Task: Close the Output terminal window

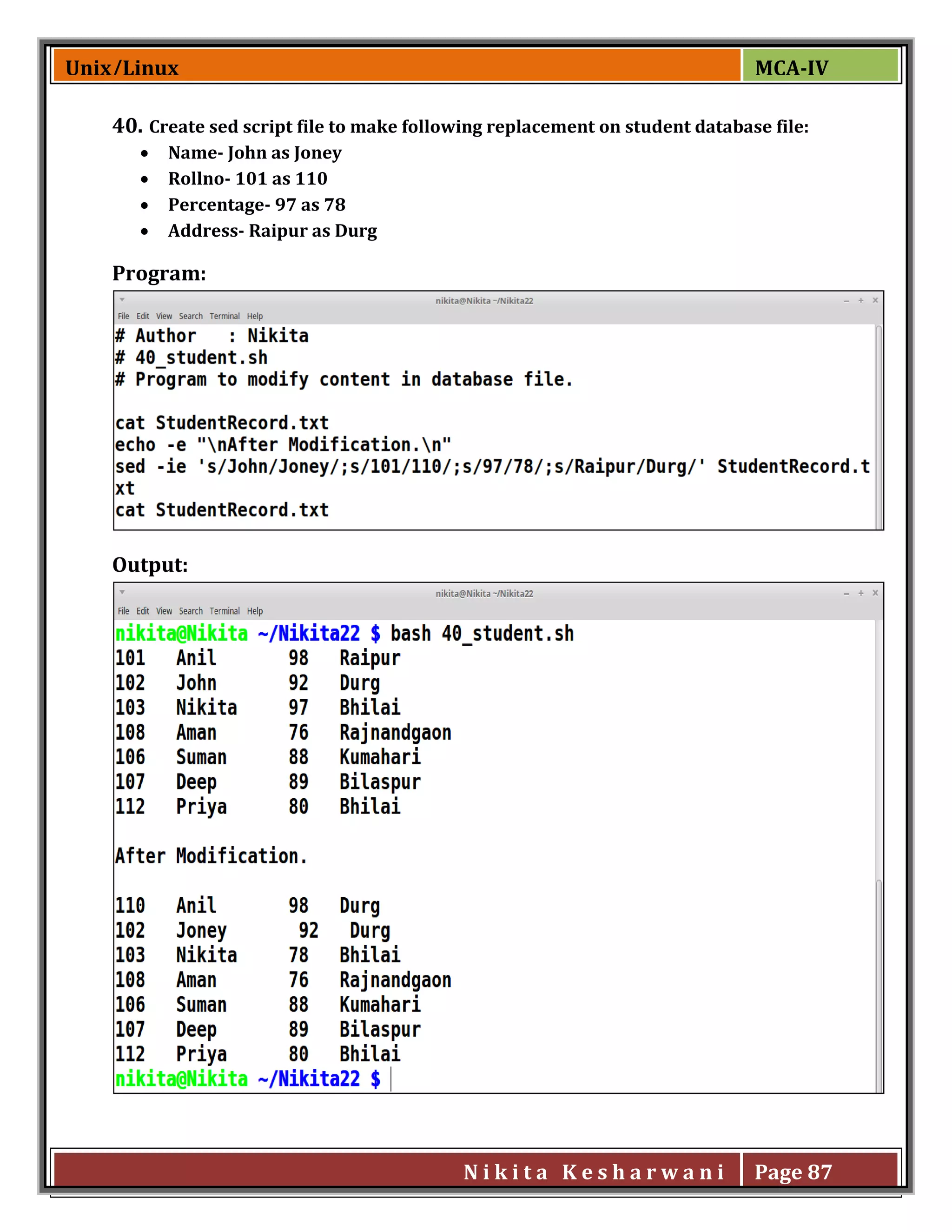Action: 875,593
